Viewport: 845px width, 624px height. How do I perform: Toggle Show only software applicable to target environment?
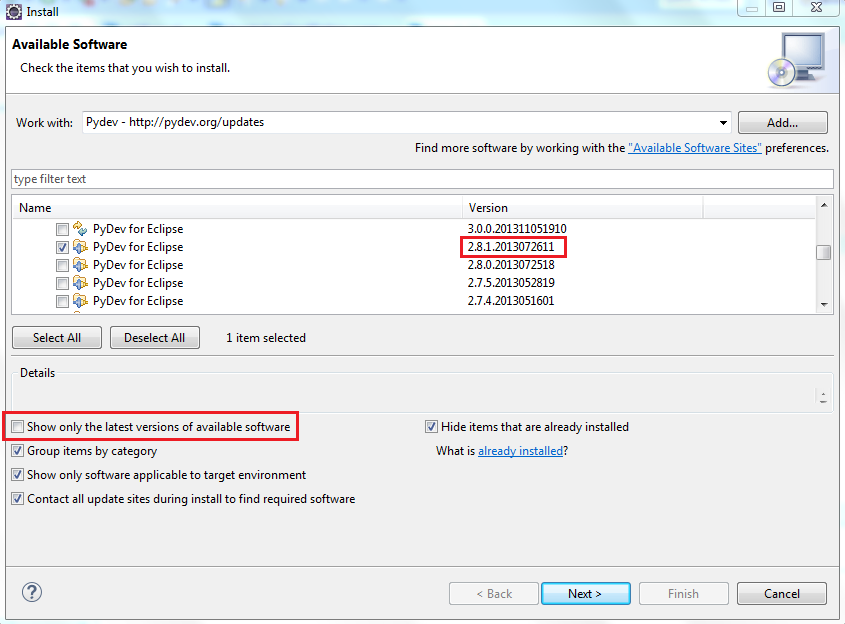pos(18,475)
